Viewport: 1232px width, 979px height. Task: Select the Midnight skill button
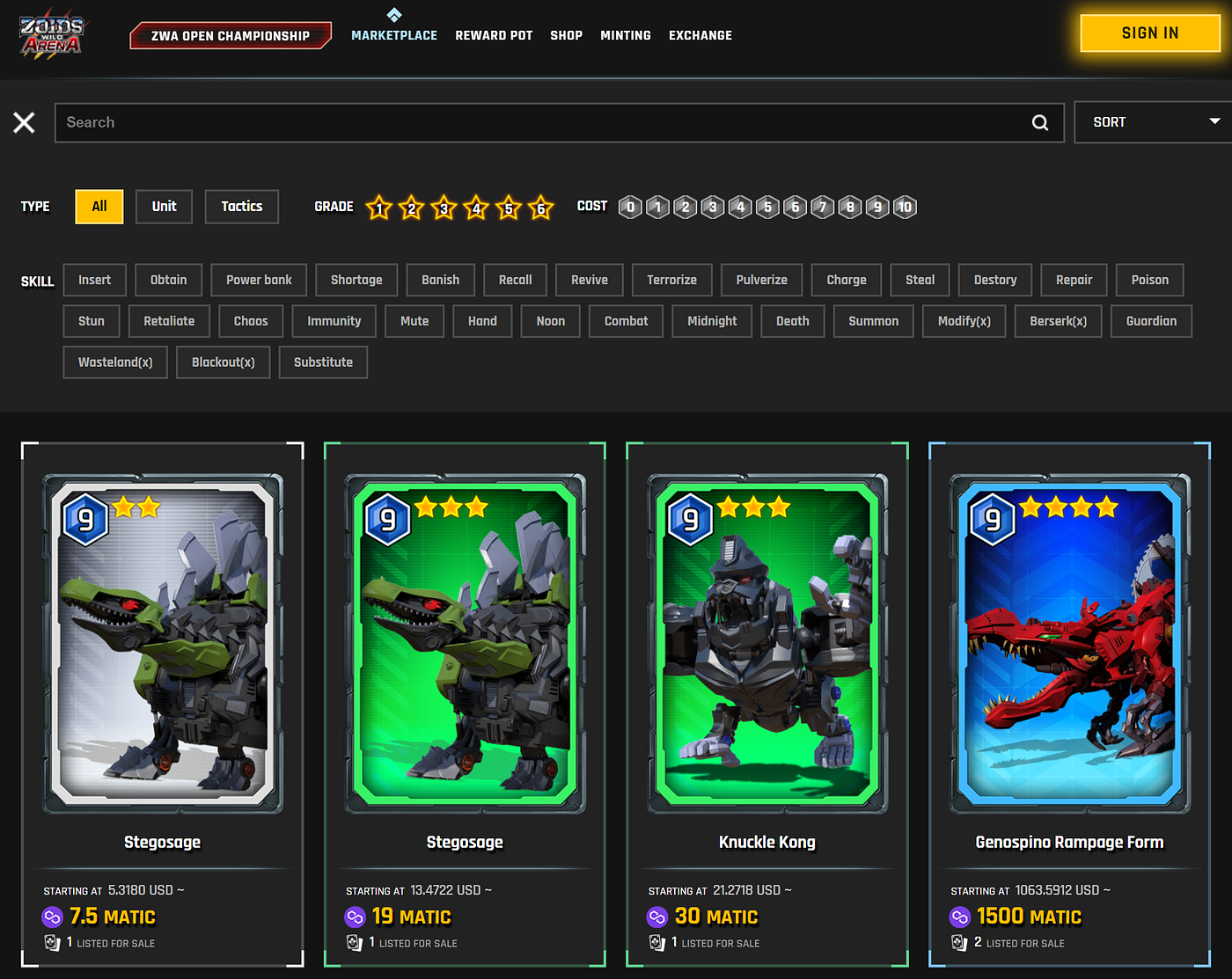click(x=712, y=321)
